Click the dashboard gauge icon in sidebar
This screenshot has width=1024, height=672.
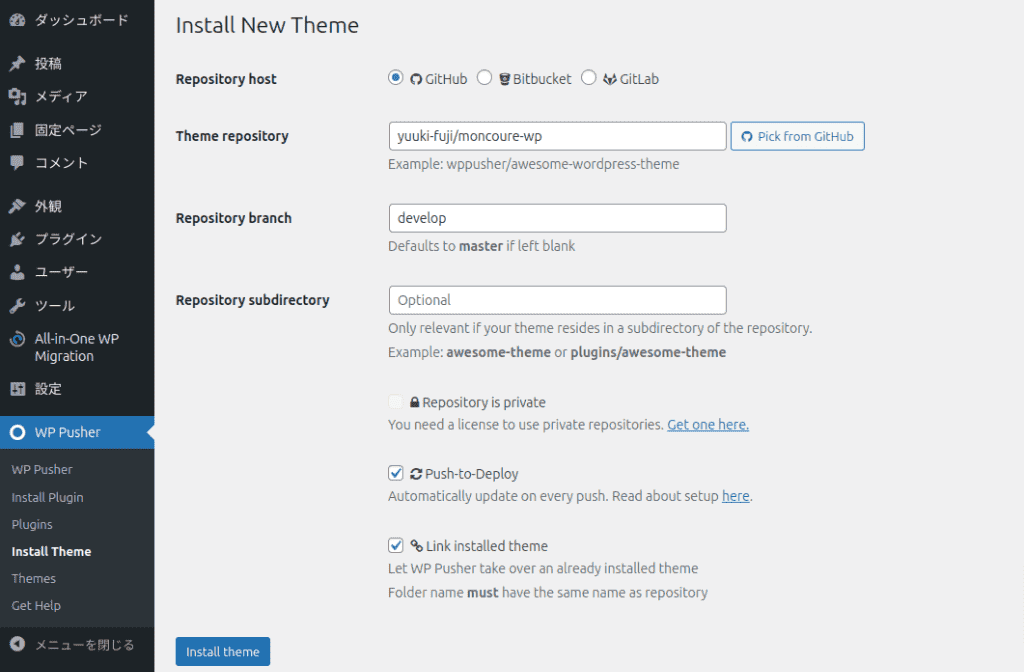click(17, 20)
